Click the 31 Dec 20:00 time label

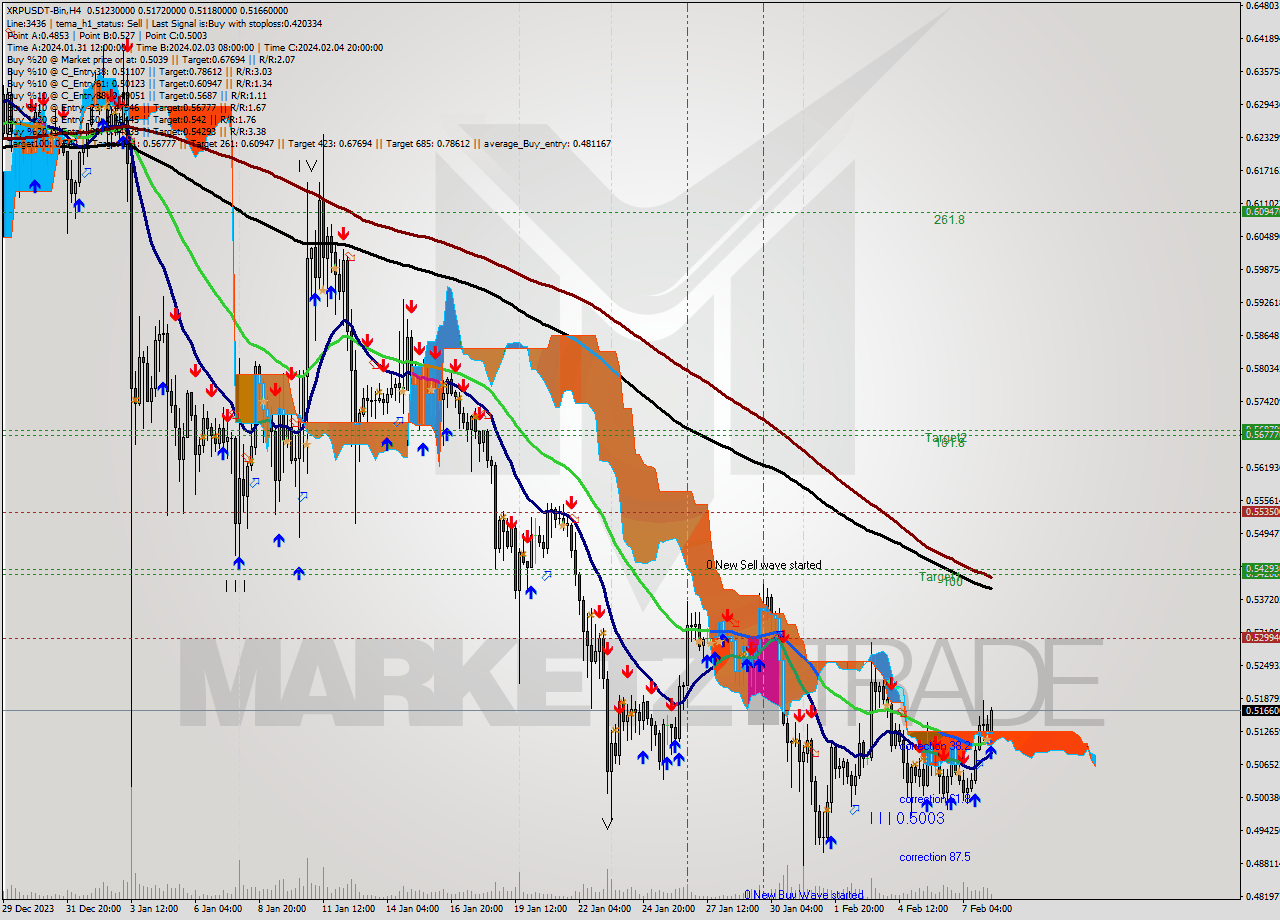click(x=94, y=909)
